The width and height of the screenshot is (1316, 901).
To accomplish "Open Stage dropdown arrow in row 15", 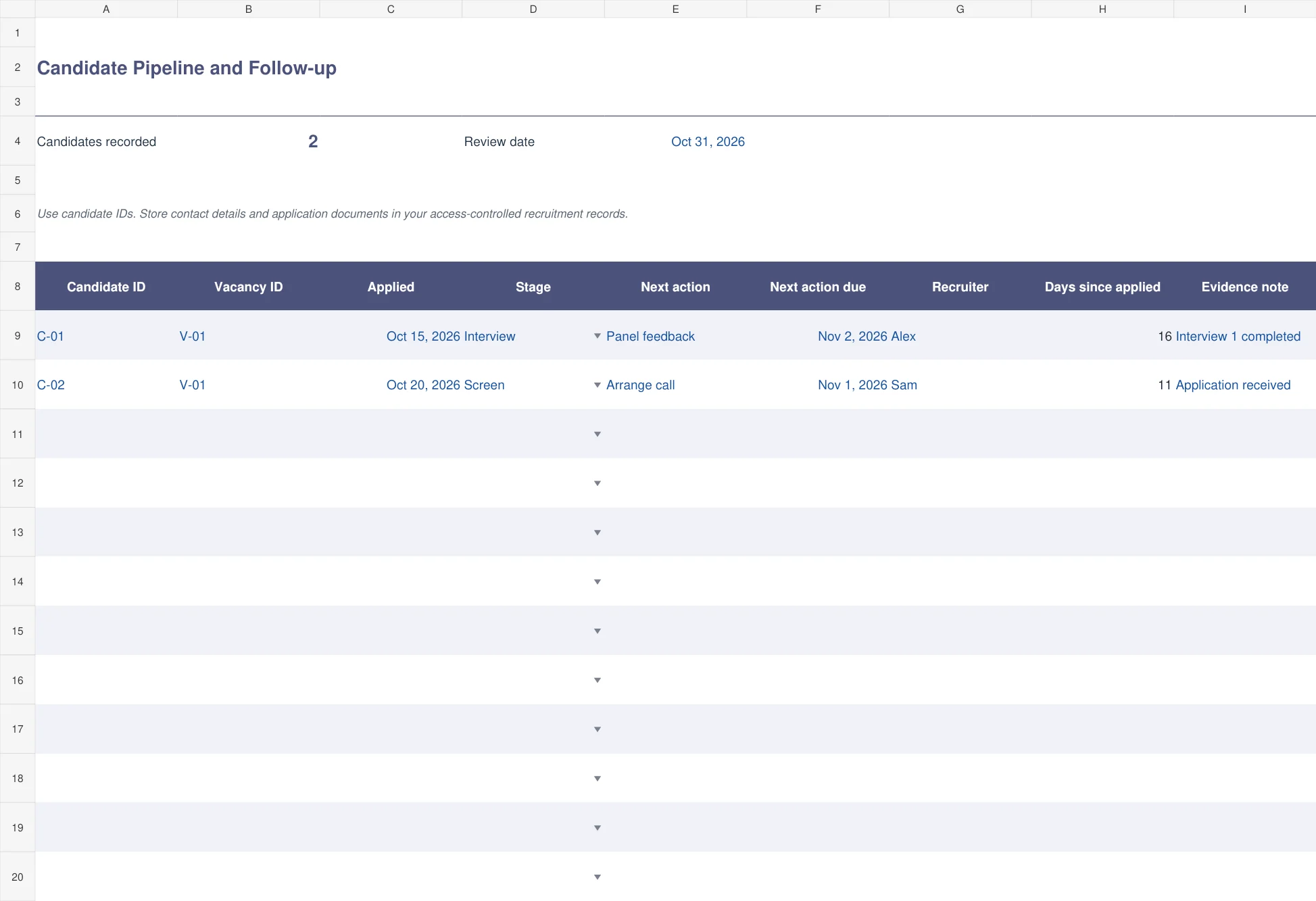I will tap(597, 631).
